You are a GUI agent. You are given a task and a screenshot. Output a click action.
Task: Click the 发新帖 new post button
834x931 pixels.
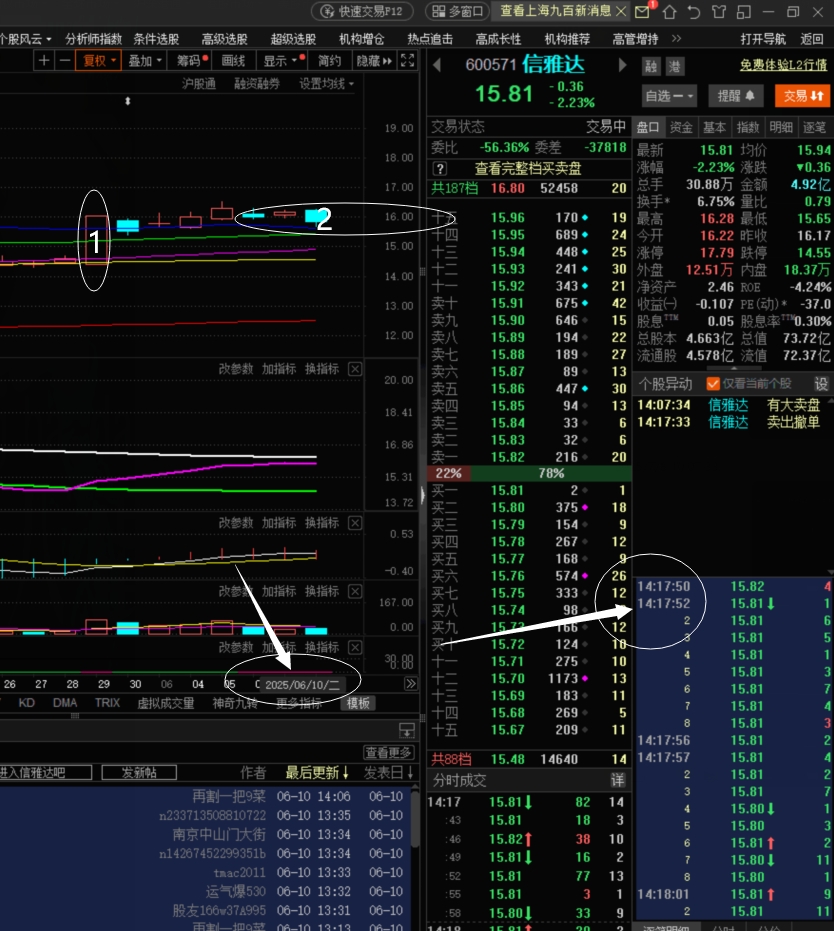pyautogui.click(x=139, y=772)
